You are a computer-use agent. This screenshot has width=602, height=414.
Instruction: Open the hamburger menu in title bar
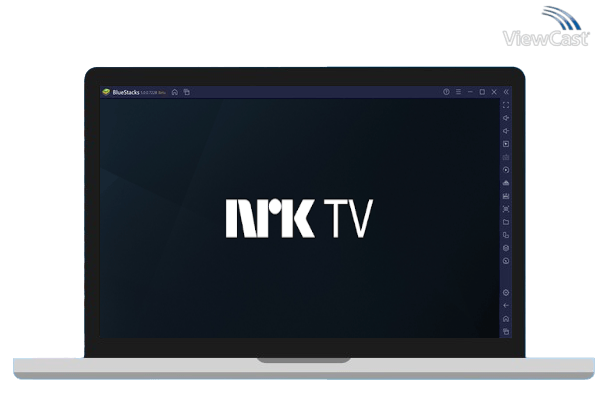point(458,92)
